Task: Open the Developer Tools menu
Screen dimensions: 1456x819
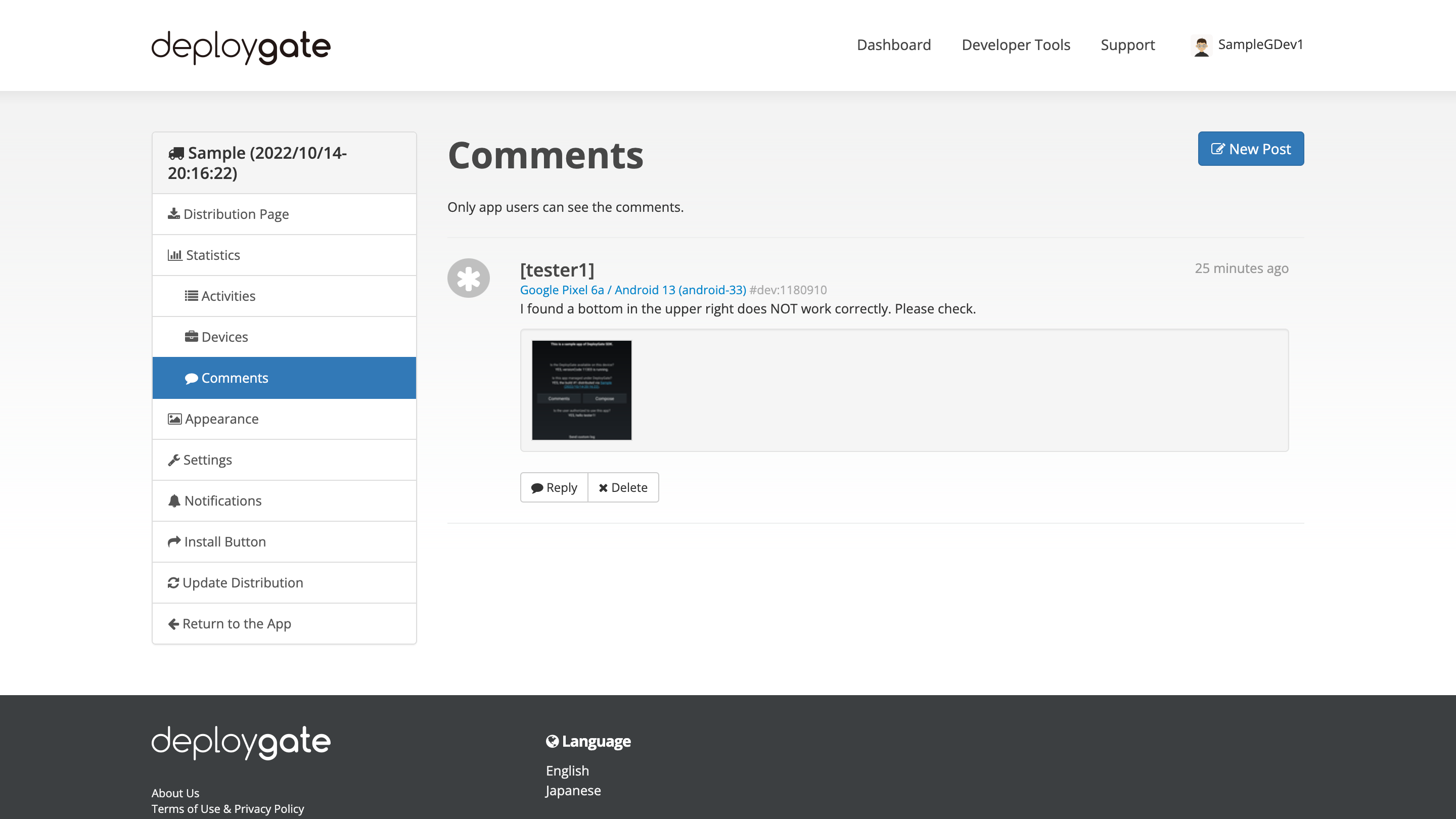Action: tap(1016, 44)
